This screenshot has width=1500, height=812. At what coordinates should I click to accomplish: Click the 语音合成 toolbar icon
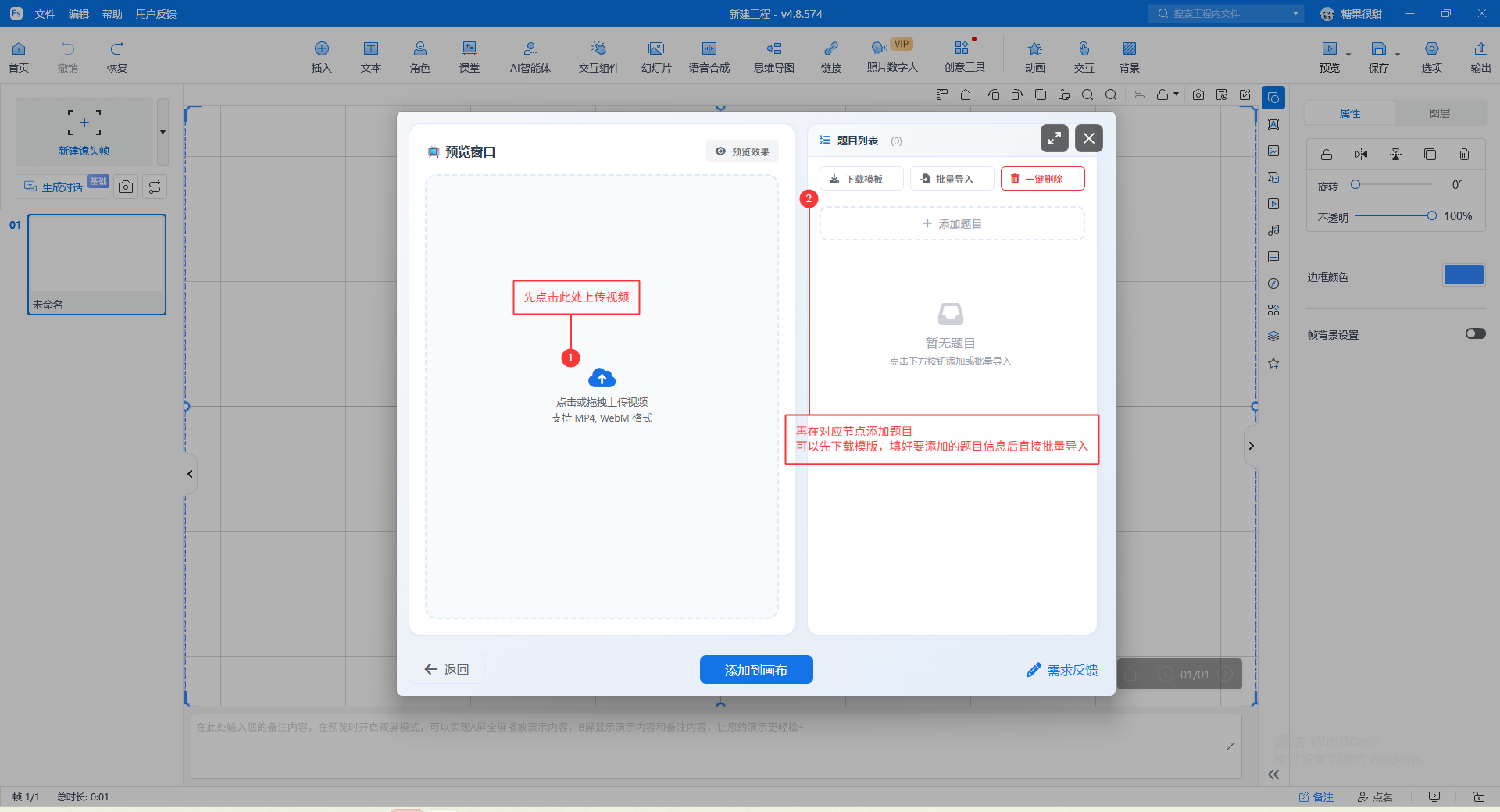pyautogui.click(x=709, y=57)
